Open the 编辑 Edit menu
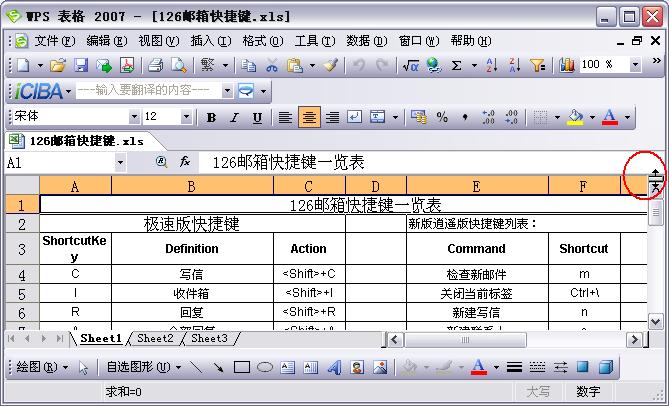Viewport: 669px width, 406px height. pos(107,41)
